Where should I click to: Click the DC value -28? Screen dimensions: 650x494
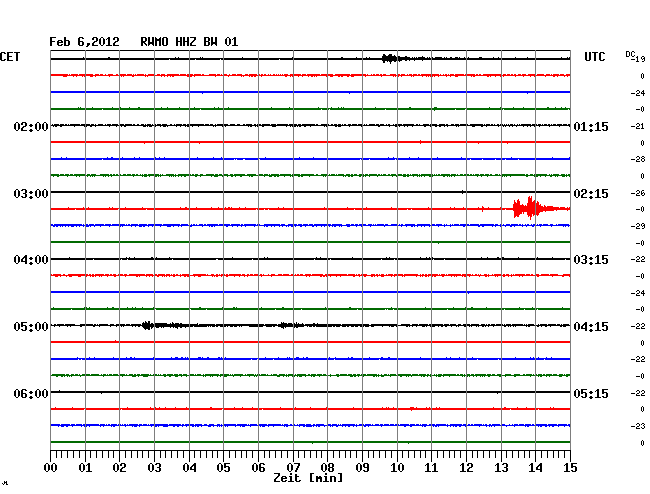tap(638, 159)
